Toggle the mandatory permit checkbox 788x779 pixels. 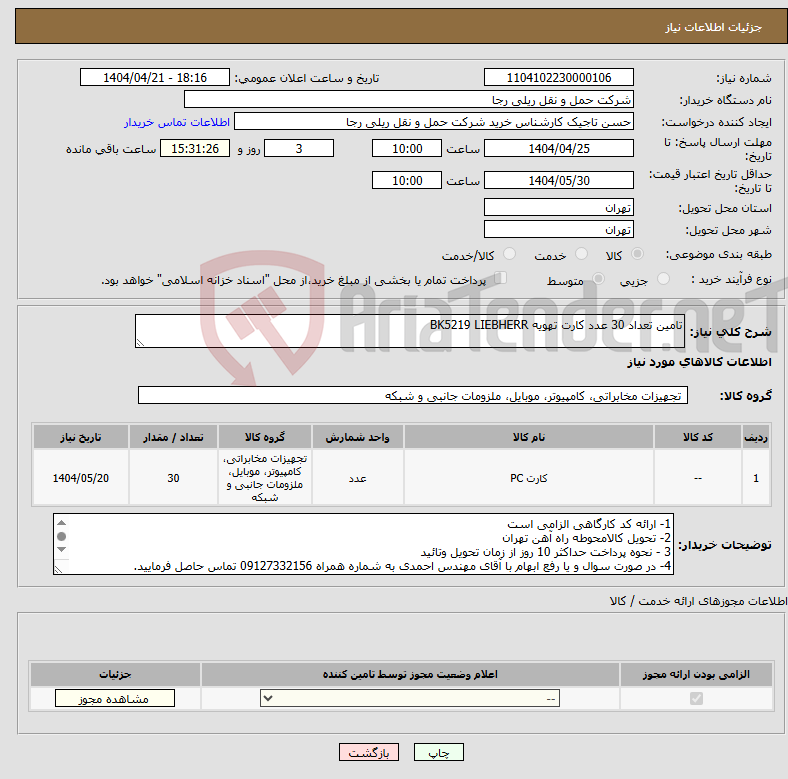(x=696, y=698)
